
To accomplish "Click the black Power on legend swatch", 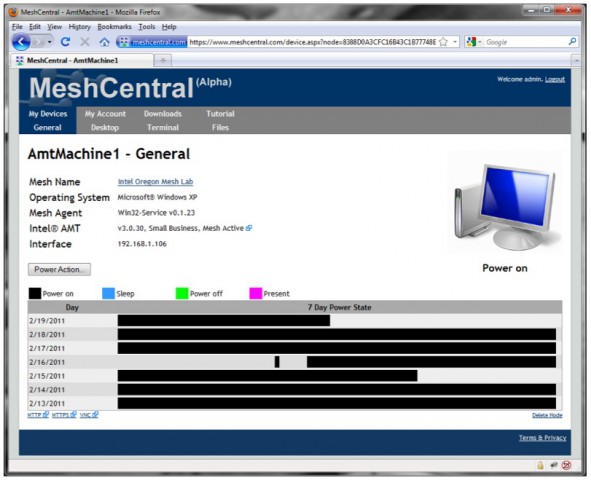I will (x=35, y=294).
